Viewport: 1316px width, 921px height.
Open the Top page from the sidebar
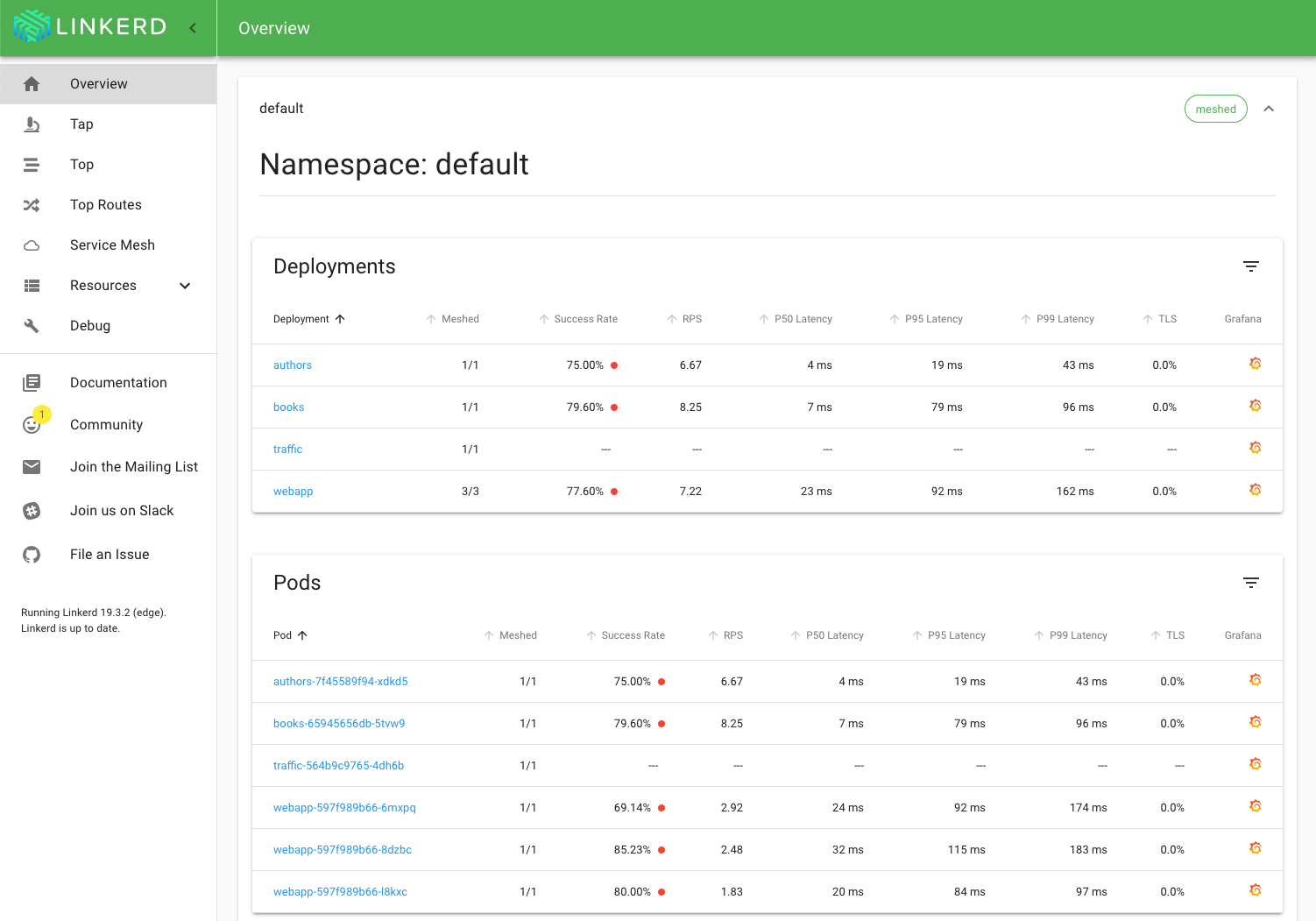[x=81, y=164]
